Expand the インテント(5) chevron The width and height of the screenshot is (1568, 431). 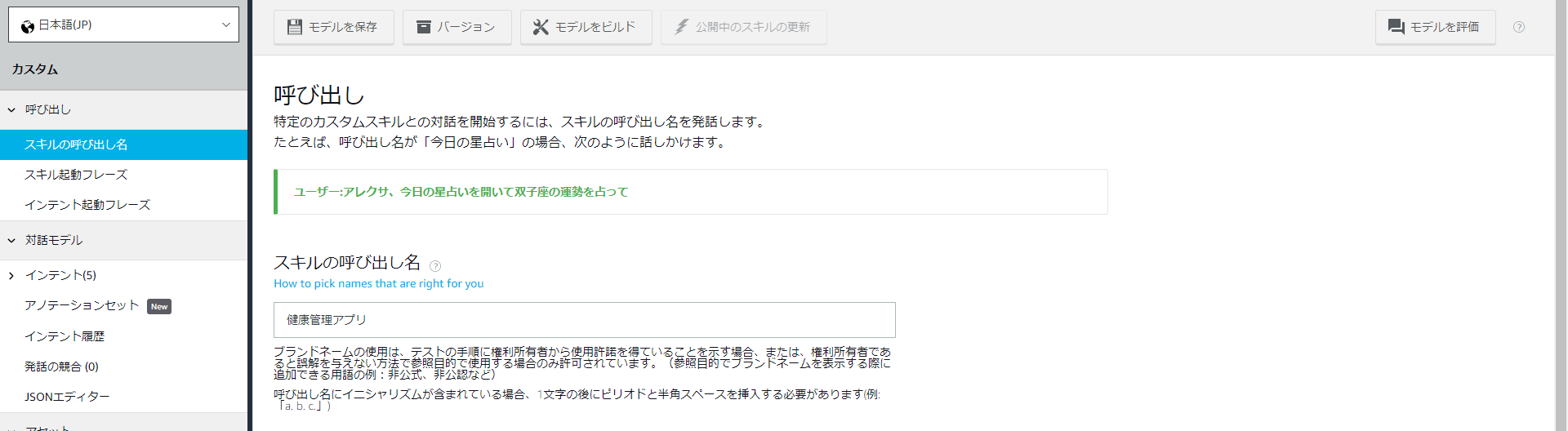11,276
